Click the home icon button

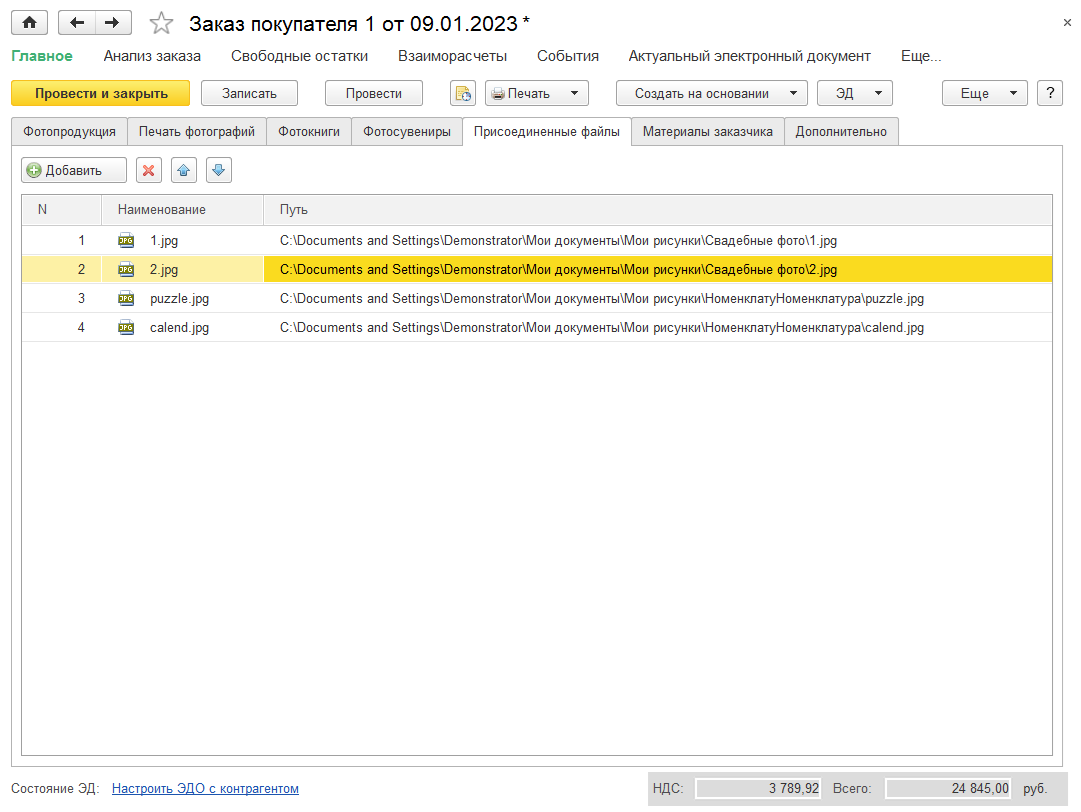(x=29, y=23)
